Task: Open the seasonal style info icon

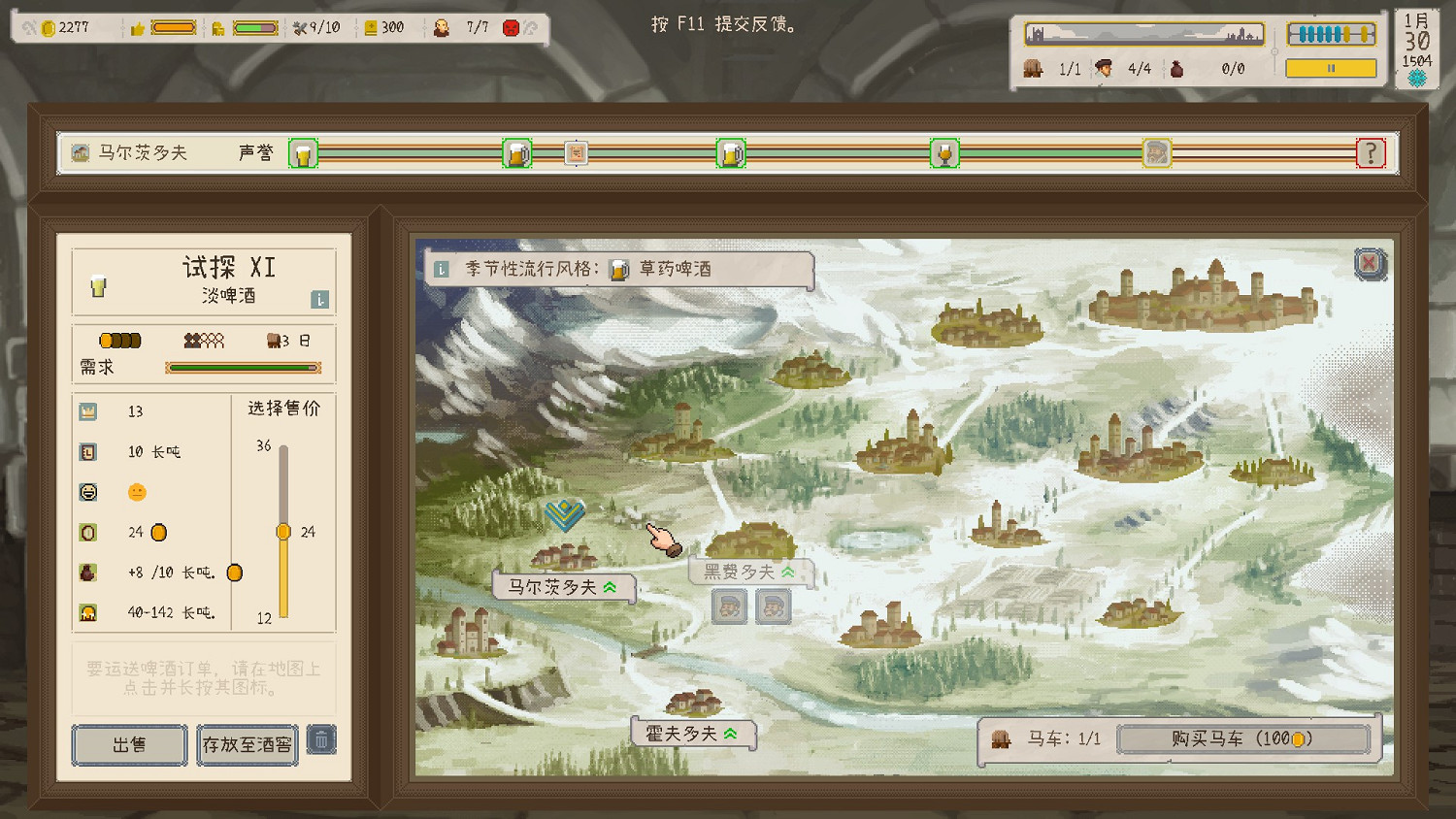Action: (442, 269)
